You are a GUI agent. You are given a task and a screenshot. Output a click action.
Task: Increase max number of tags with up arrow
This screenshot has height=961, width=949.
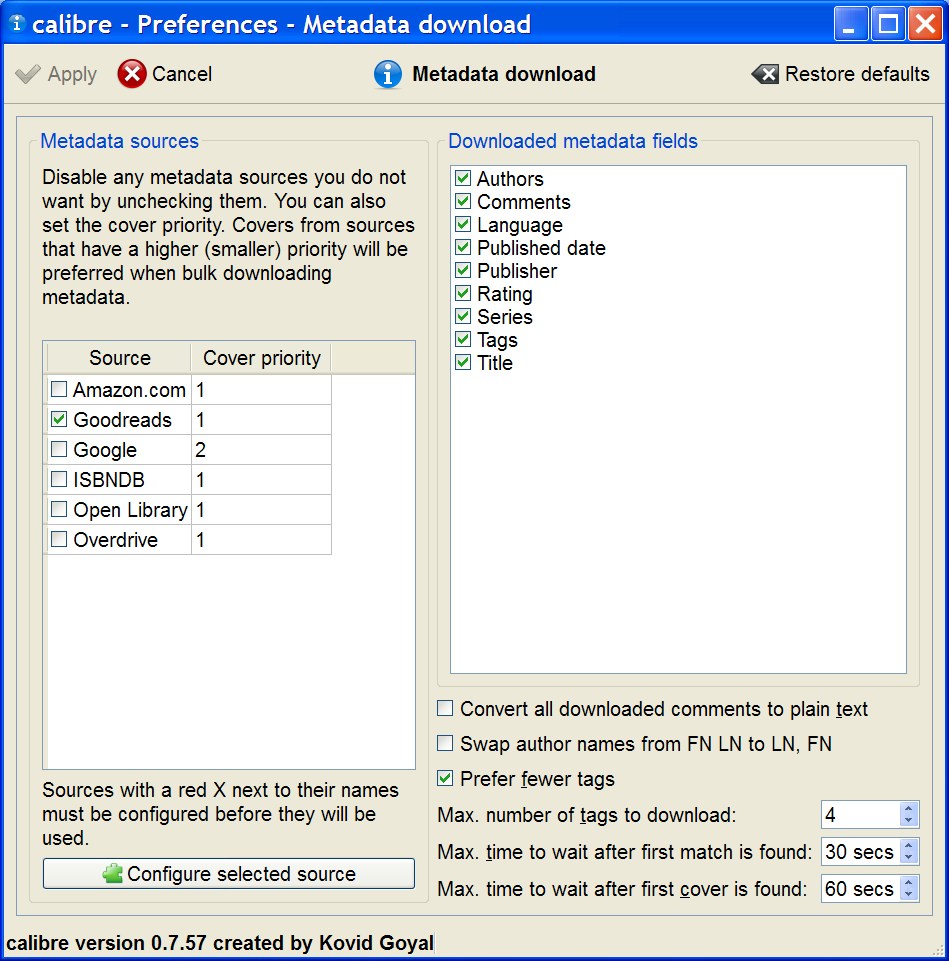[909, 808]
